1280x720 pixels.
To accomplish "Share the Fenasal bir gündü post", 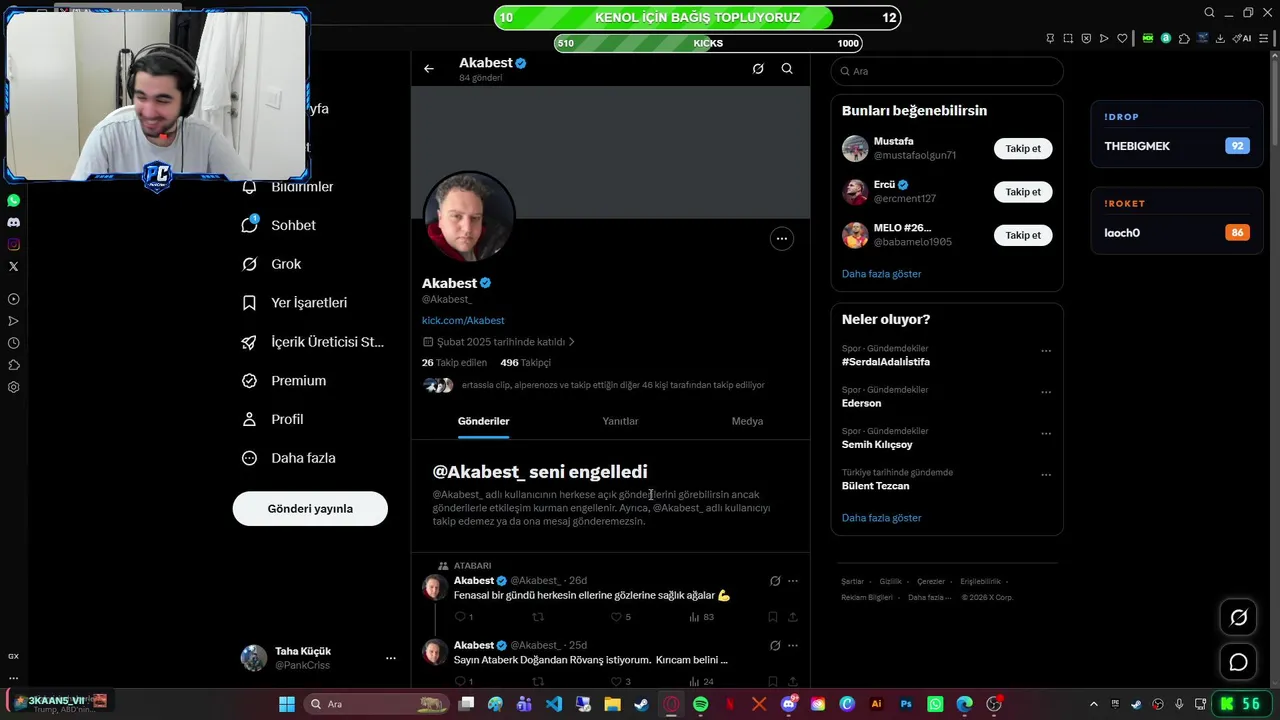I will [x=793, y=617].
